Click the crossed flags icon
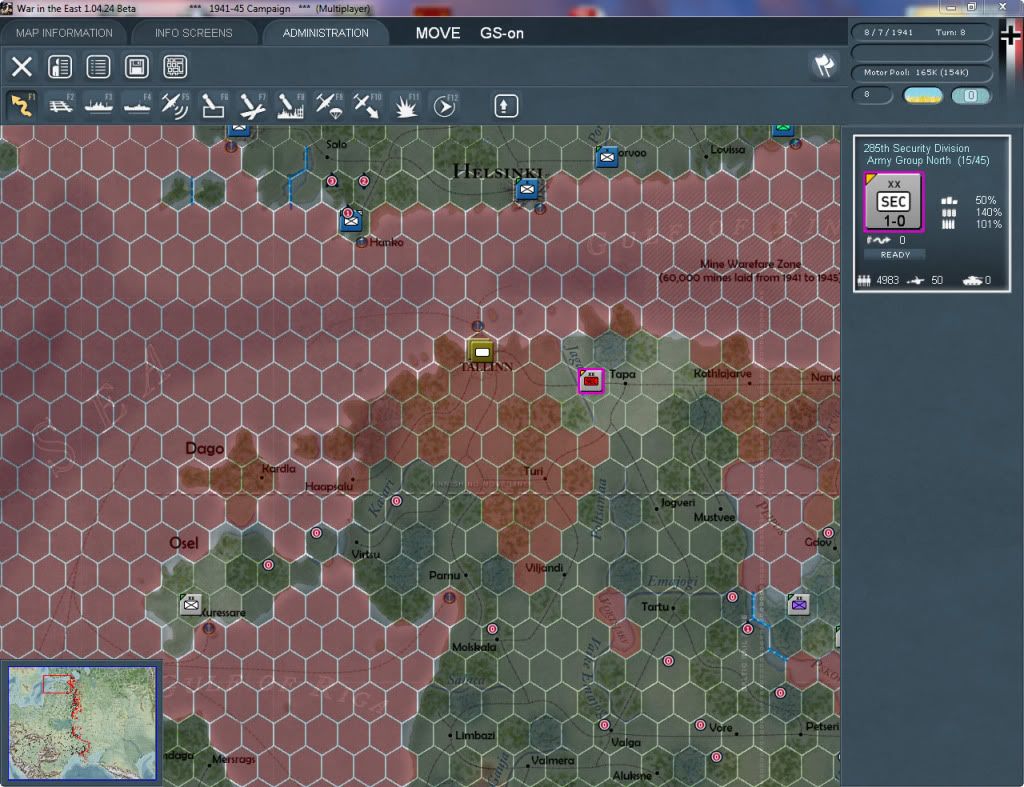The height and width of the screenshot is (787, 1024). click(824, 65)
